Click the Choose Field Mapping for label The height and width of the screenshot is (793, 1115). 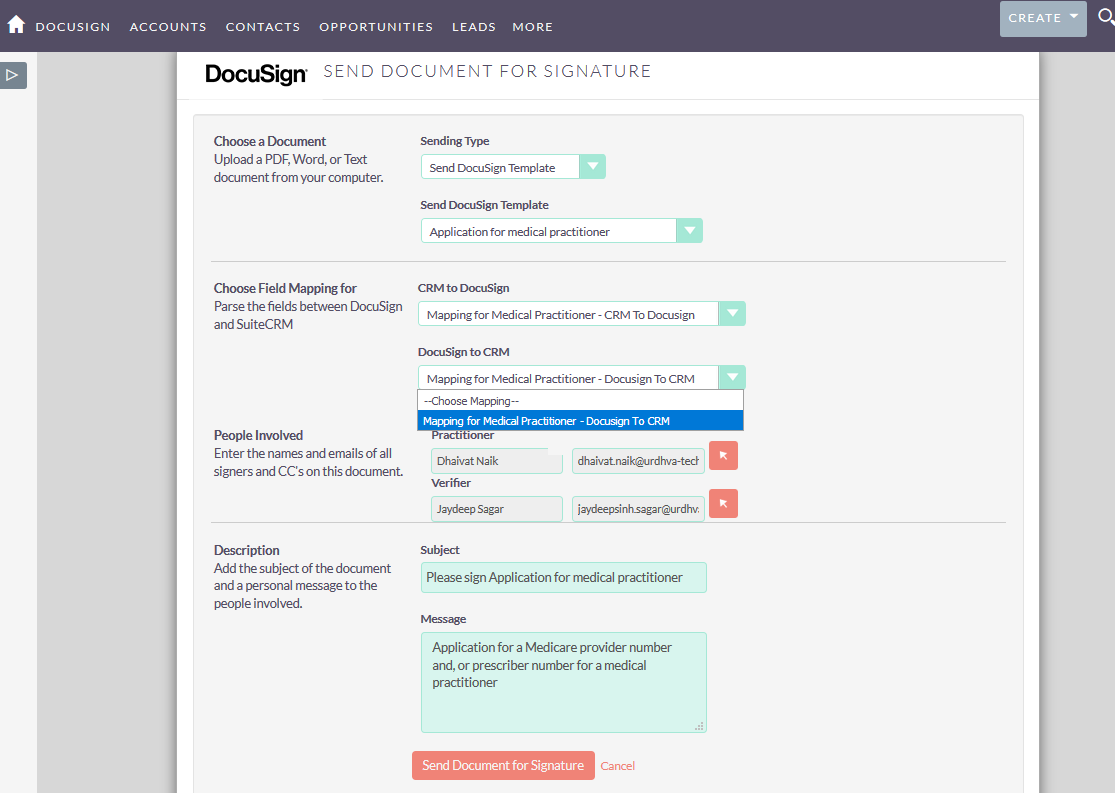(x=285, y=288)
